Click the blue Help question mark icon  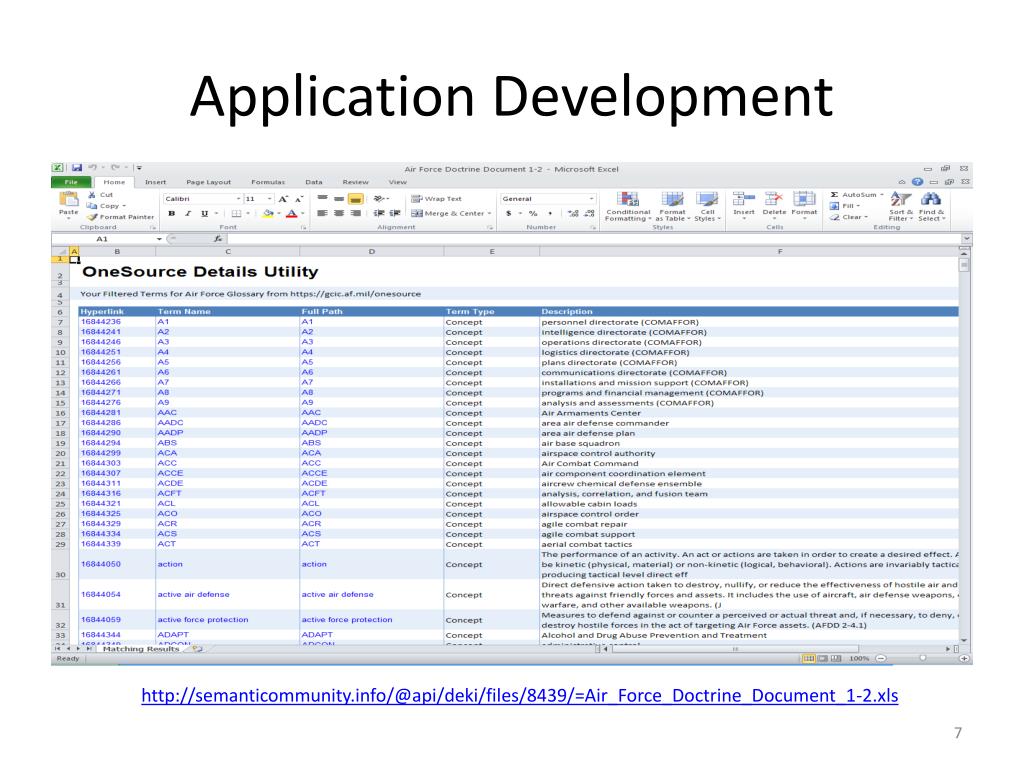[x=918, y=182]
